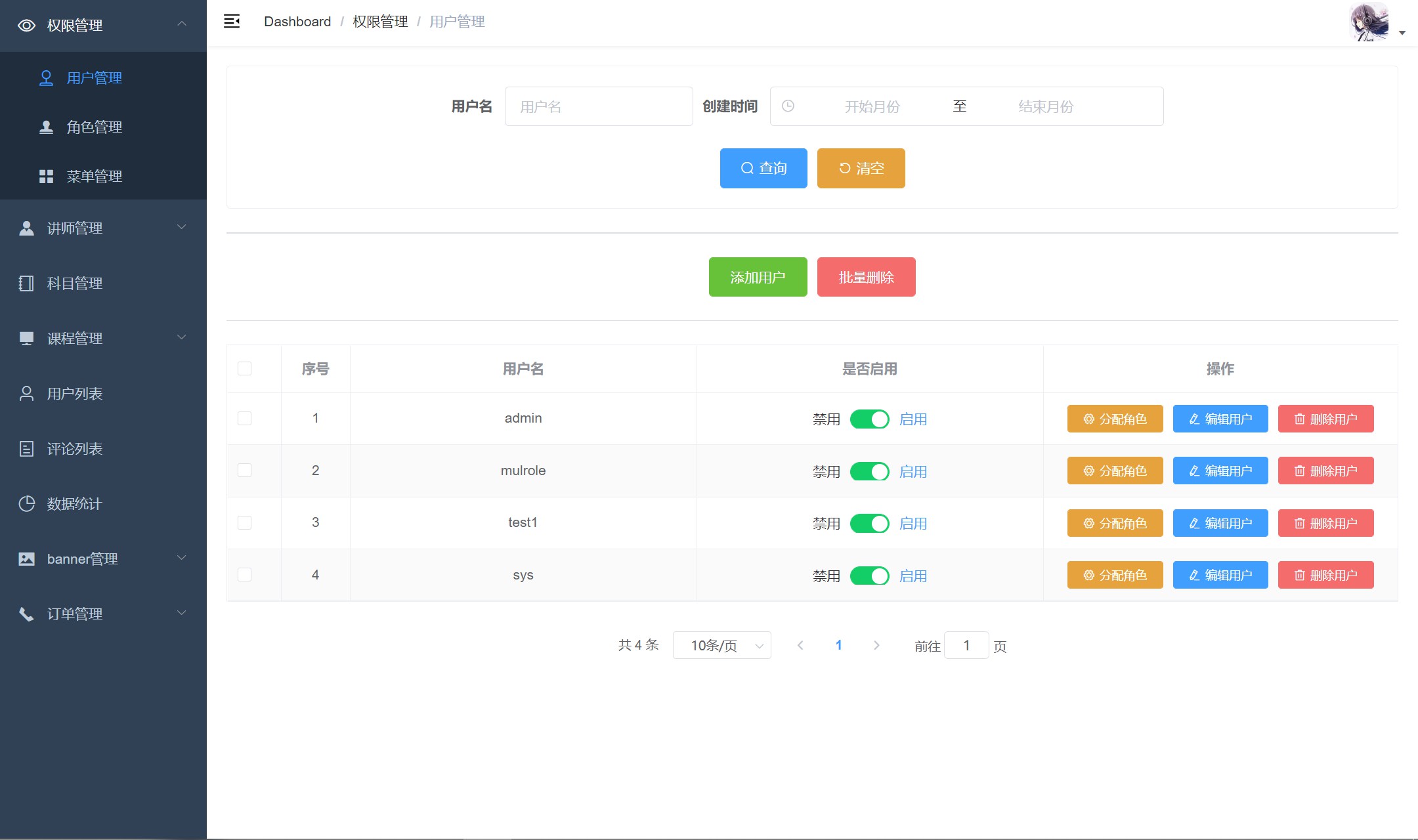Image resolution: width=1418 pixels, height=840 pixels.
Task: Click the 评论列表 document icon
Action: [x=27, y=449]
